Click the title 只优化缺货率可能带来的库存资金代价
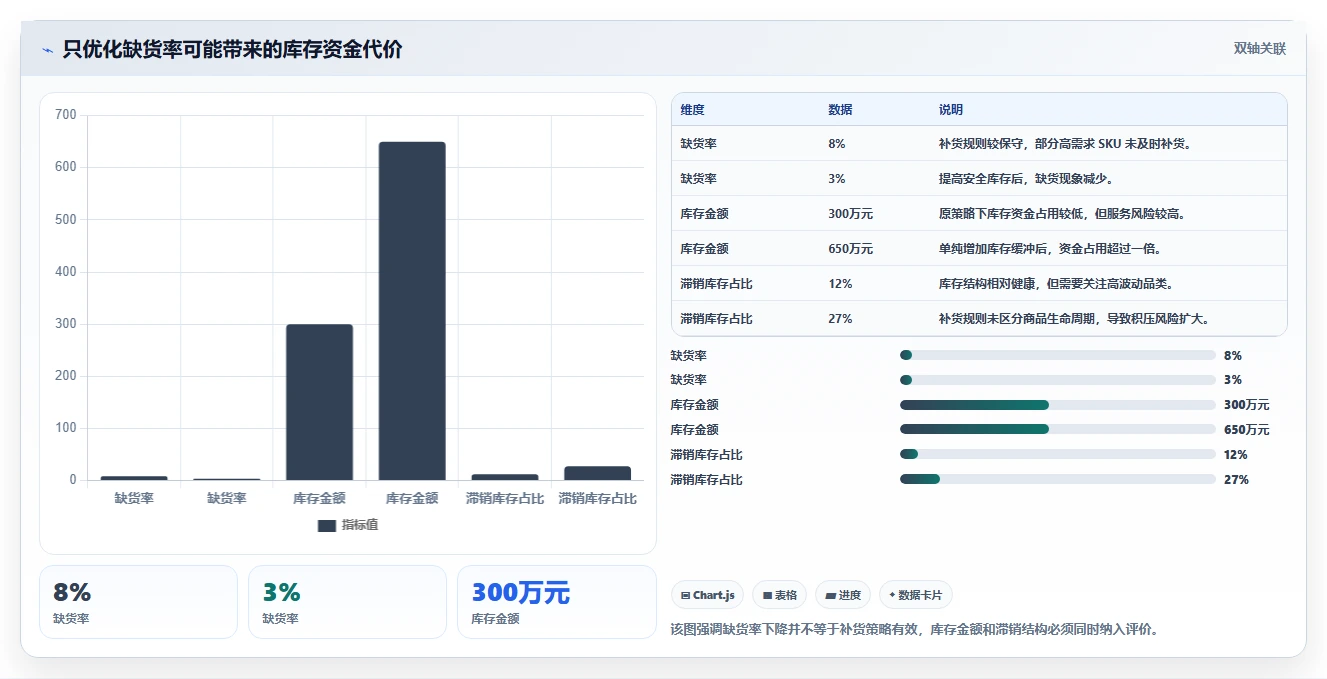Screen dimensions: 1327x679 coord(232,49)
